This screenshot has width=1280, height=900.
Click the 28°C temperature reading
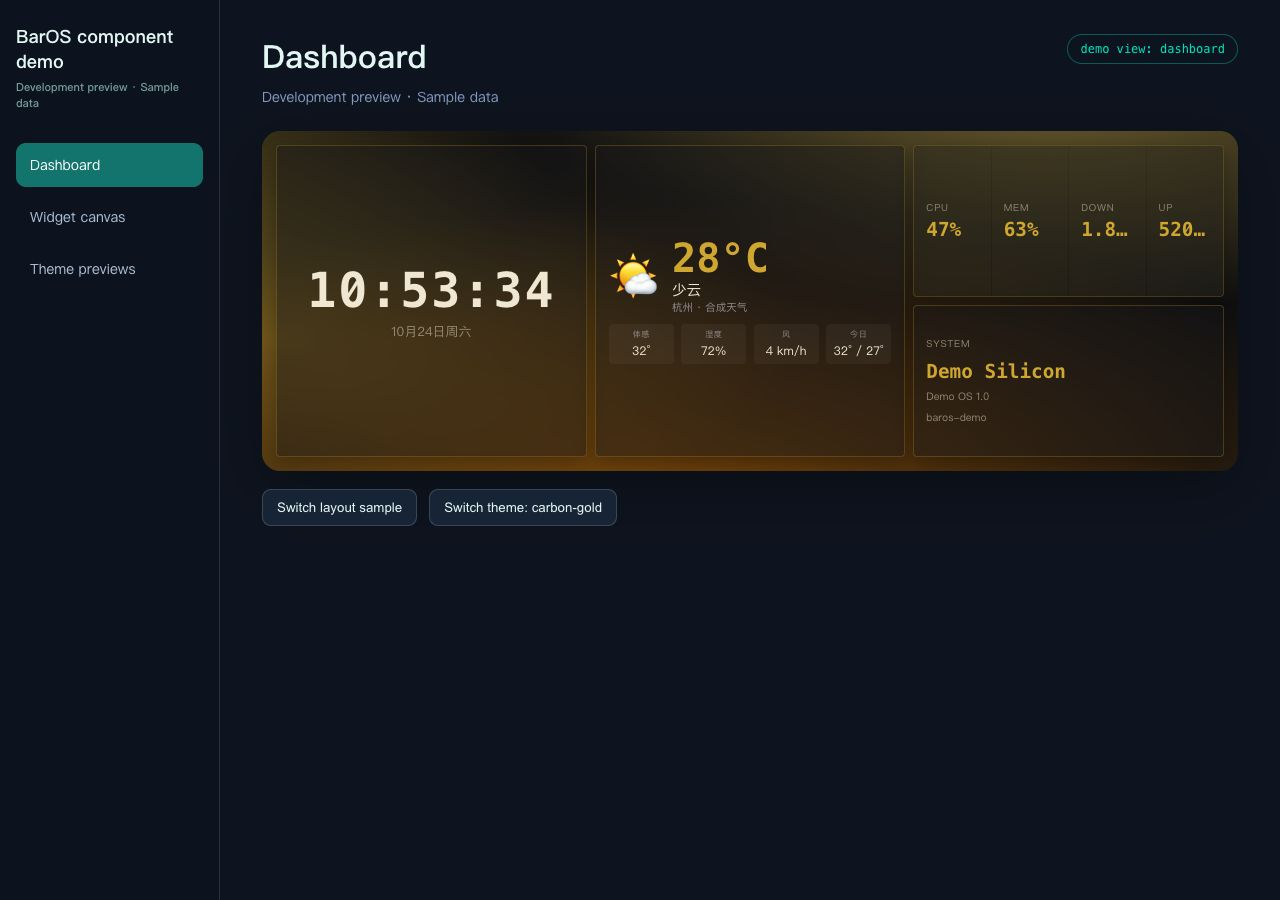tap(720, 258)
